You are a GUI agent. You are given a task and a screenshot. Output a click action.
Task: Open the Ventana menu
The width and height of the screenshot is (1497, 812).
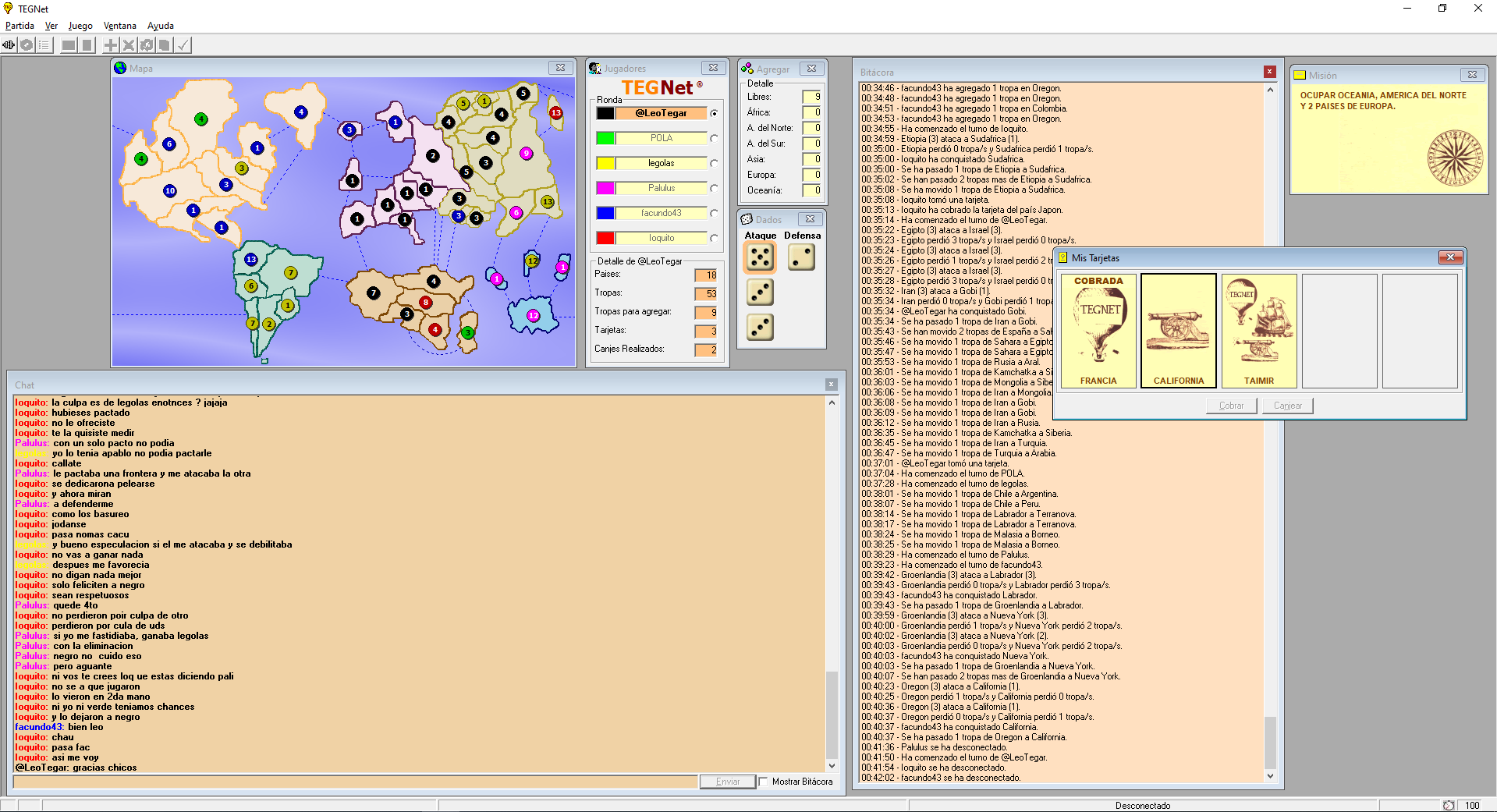[x=119, y=26]
